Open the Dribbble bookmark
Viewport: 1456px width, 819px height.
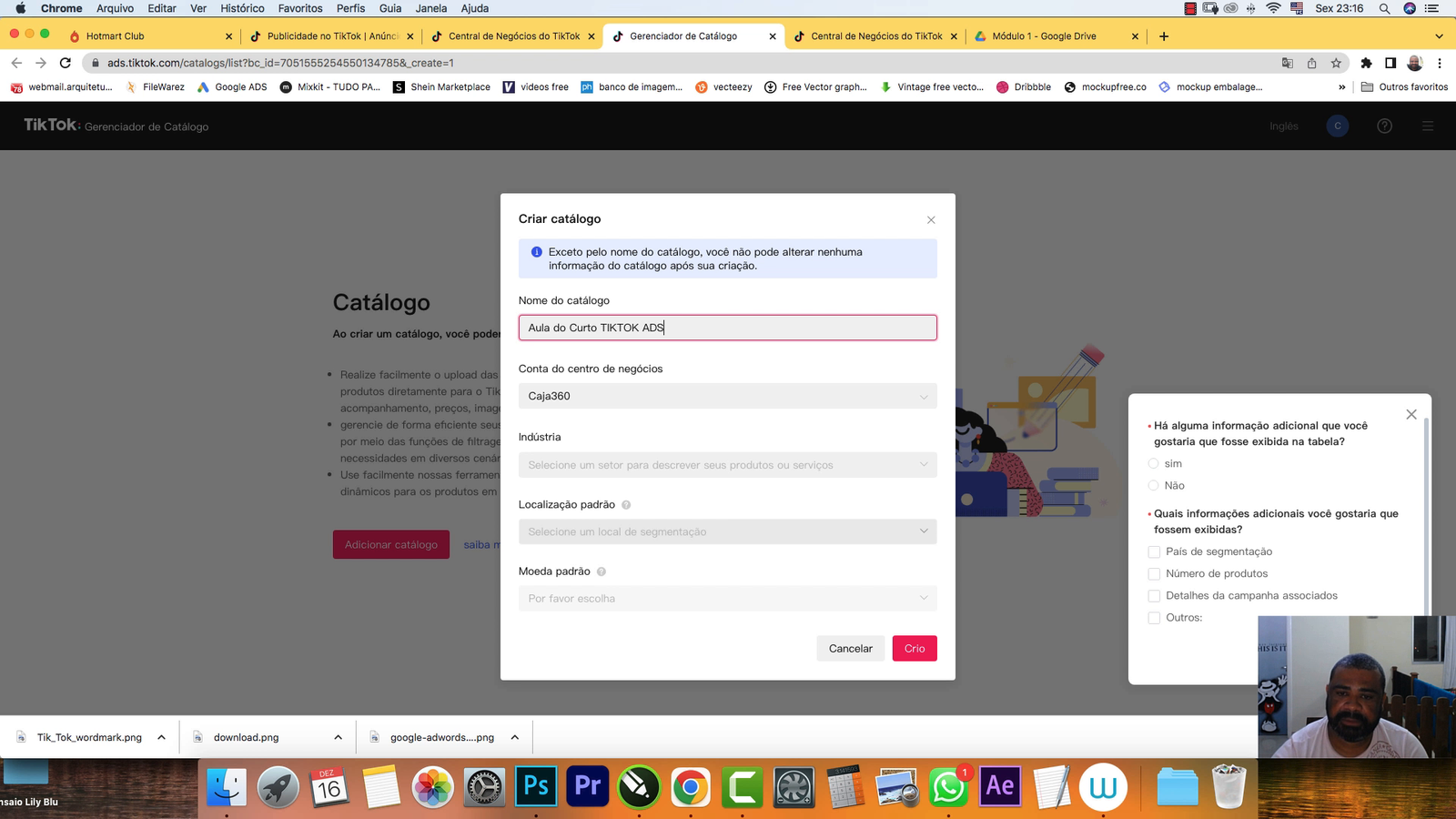pyautogui.click(x=1024, y=87)
